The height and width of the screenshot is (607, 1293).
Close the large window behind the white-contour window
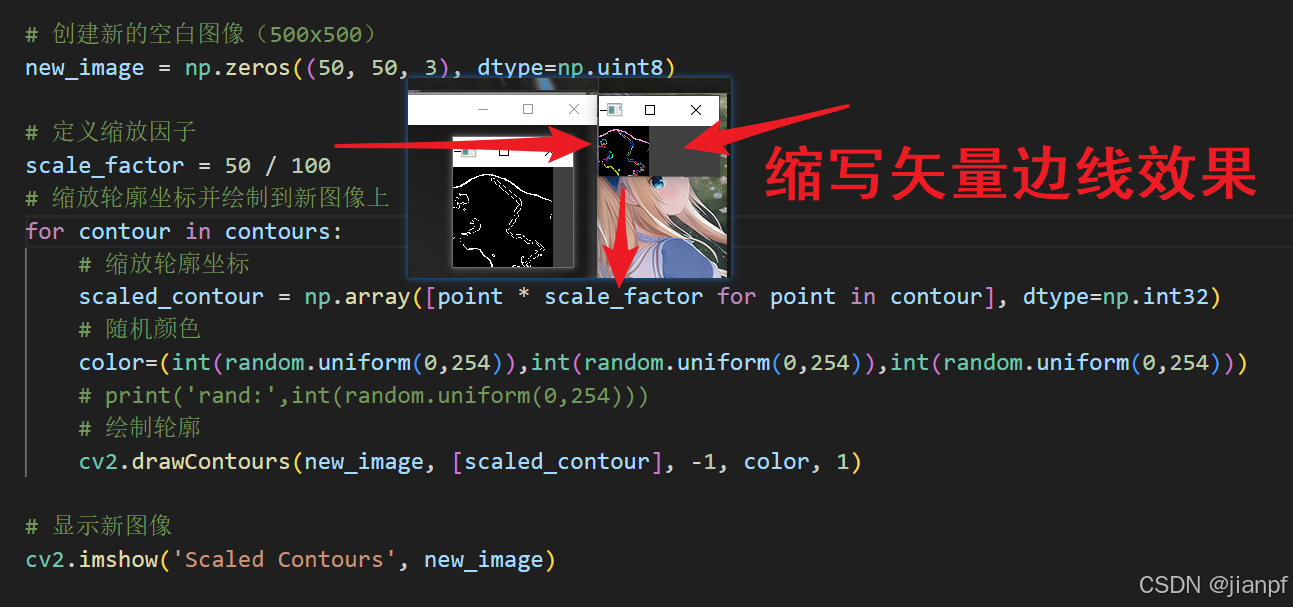pyautogui.click(x=574, y=109)
